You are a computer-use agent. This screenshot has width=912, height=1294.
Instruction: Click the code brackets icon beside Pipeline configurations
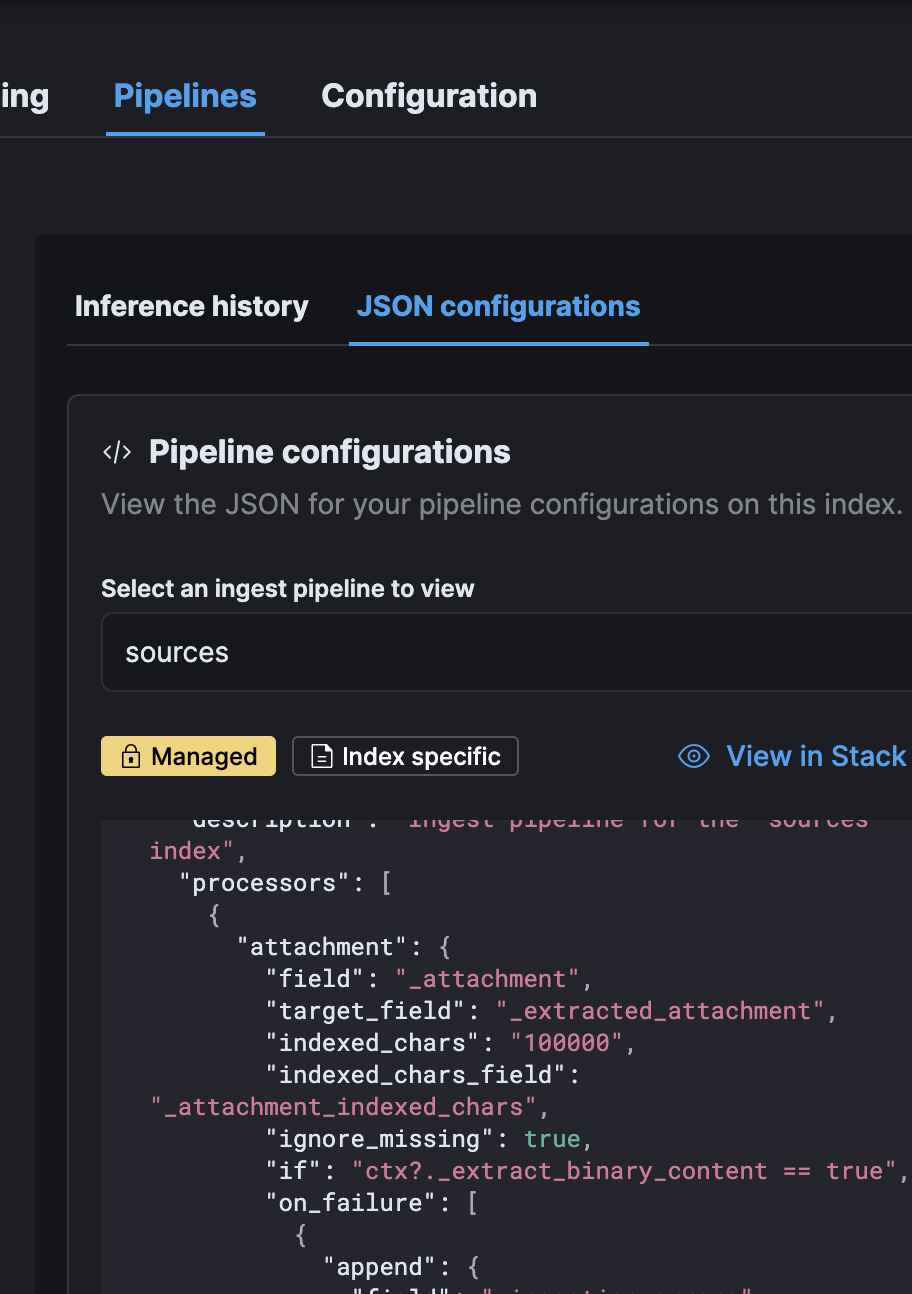[117, 452]
